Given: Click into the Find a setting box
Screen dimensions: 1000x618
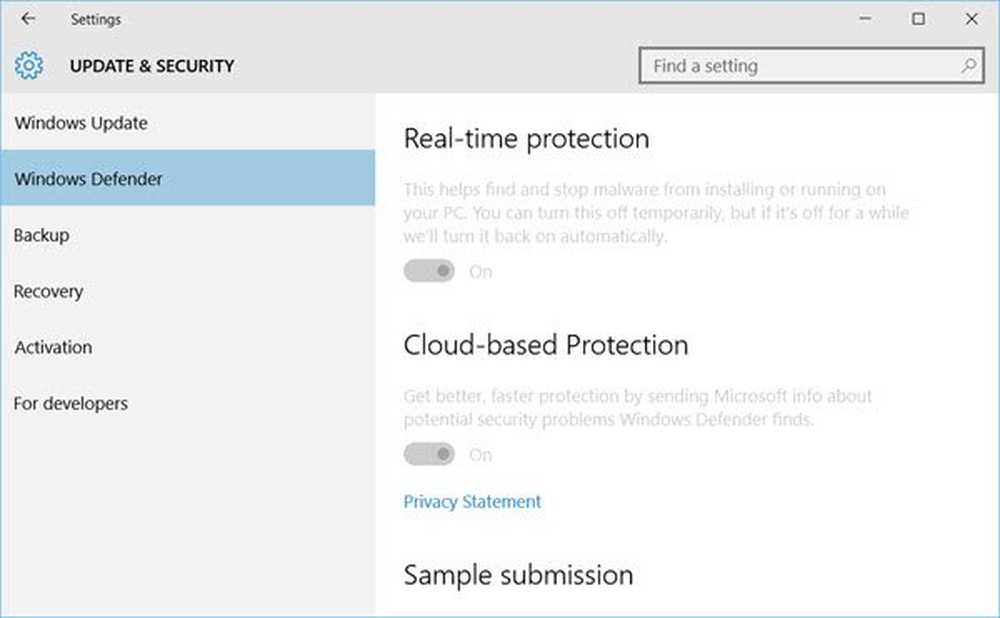Looking at the screenshot, I should click(800, 66).
